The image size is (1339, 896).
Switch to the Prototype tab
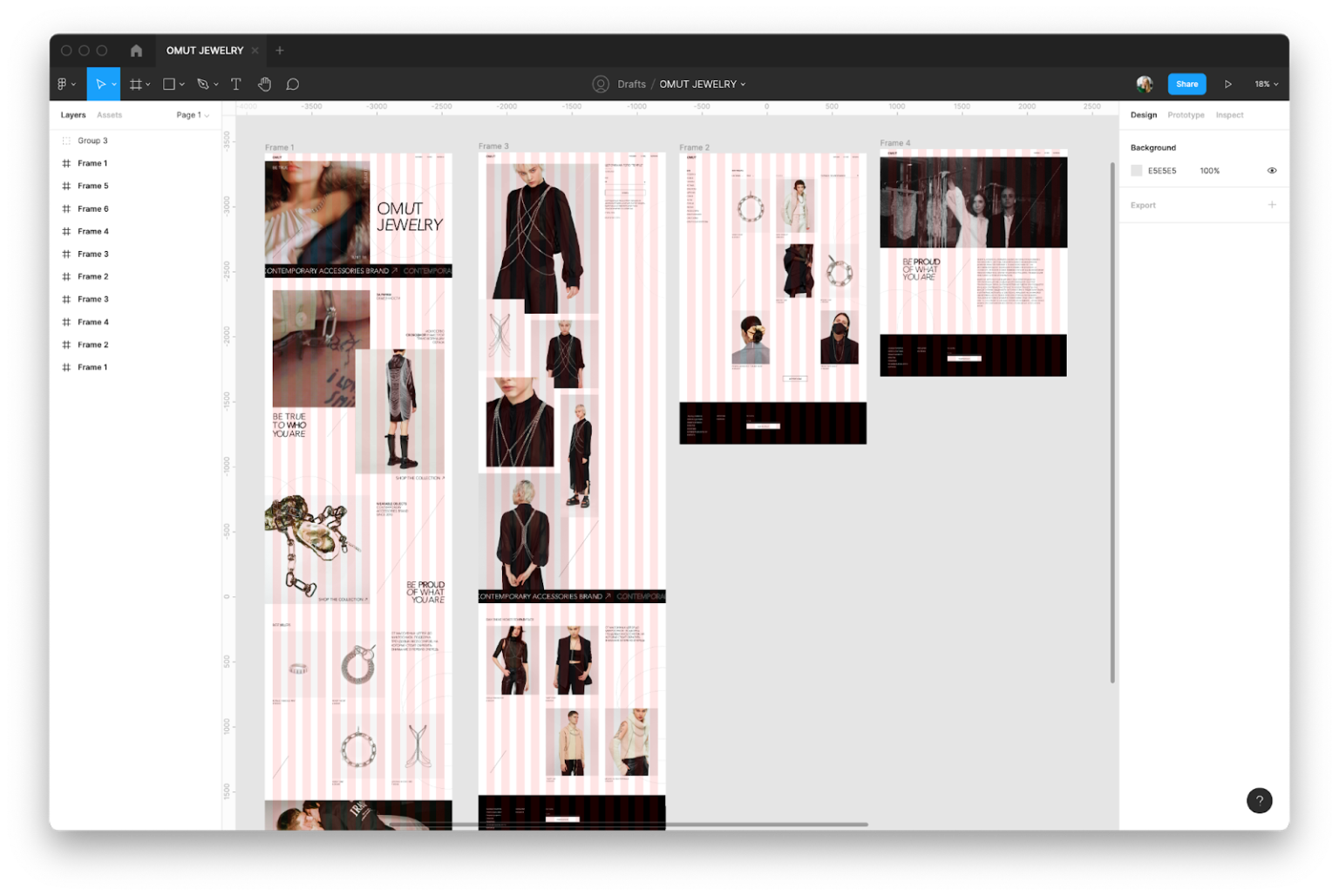(x=1186, y=115)
